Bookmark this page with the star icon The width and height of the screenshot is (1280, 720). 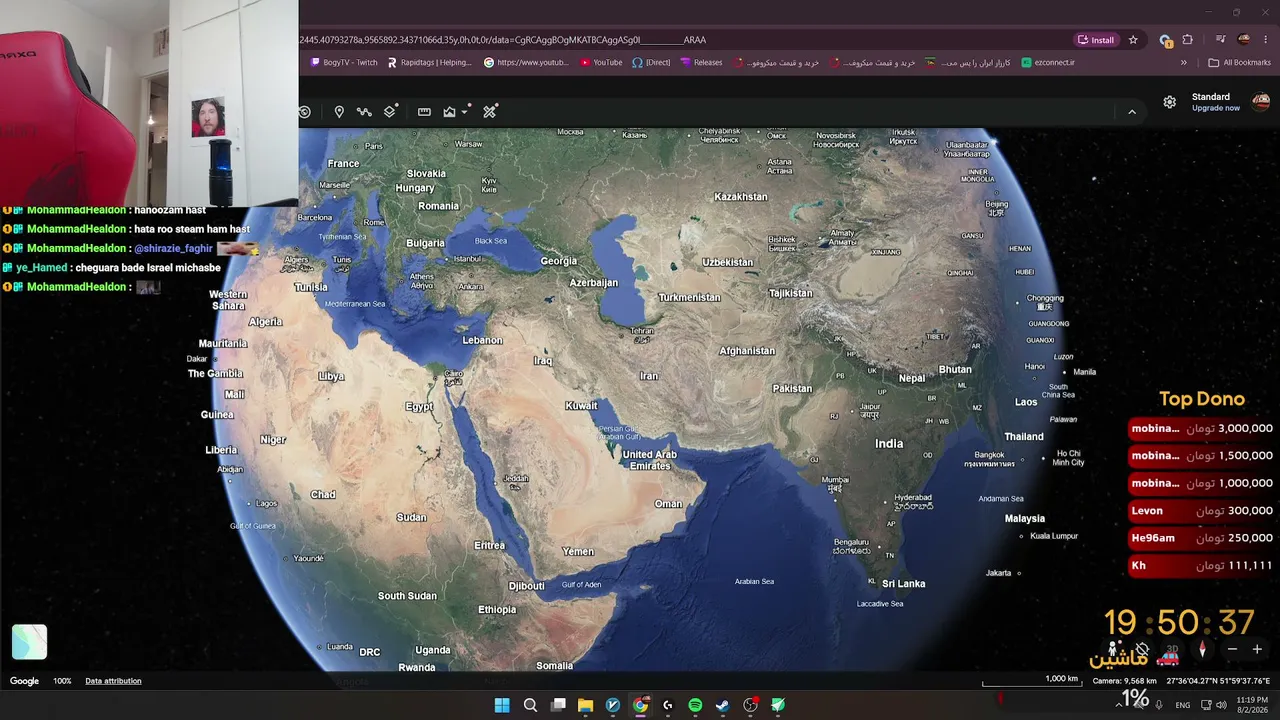point(1133,40)
